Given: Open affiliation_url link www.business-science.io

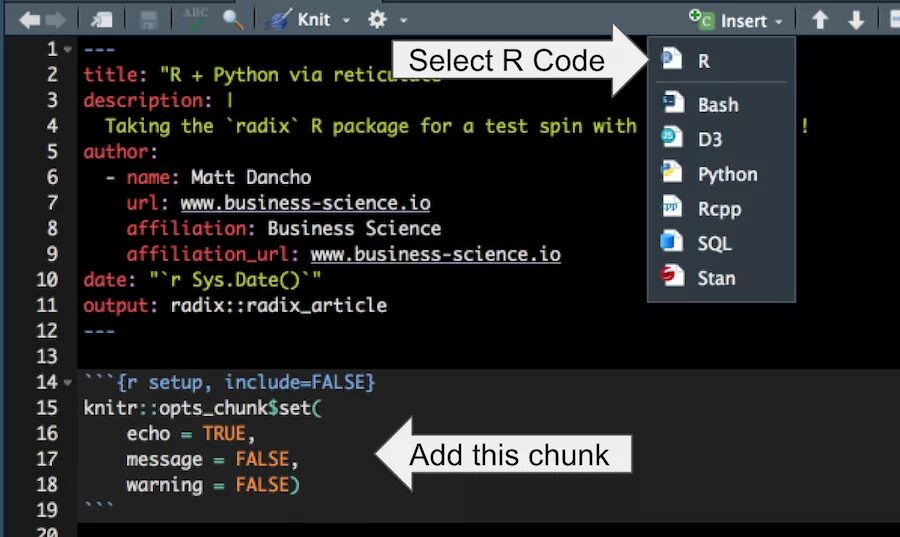Looking at the screenshot, I should pyautogui.click(x=436, y=254).
